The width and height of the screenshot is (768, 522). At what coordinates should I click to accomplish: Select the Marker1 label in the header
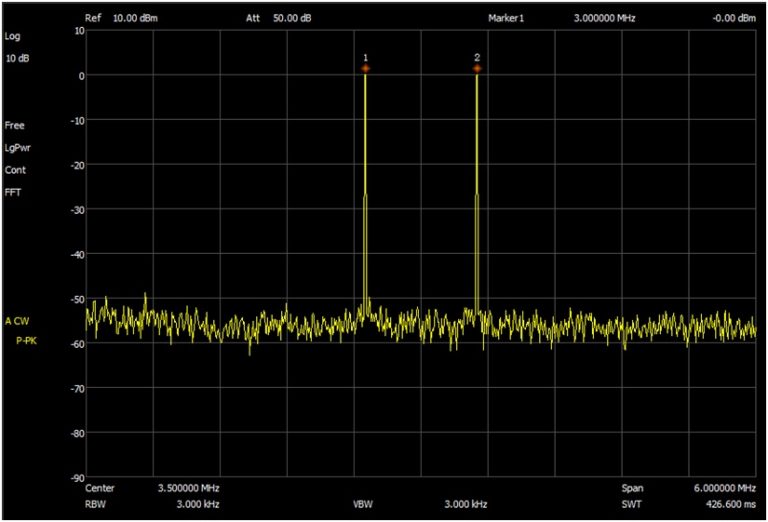pyautogui.click(x=505, y=19)
